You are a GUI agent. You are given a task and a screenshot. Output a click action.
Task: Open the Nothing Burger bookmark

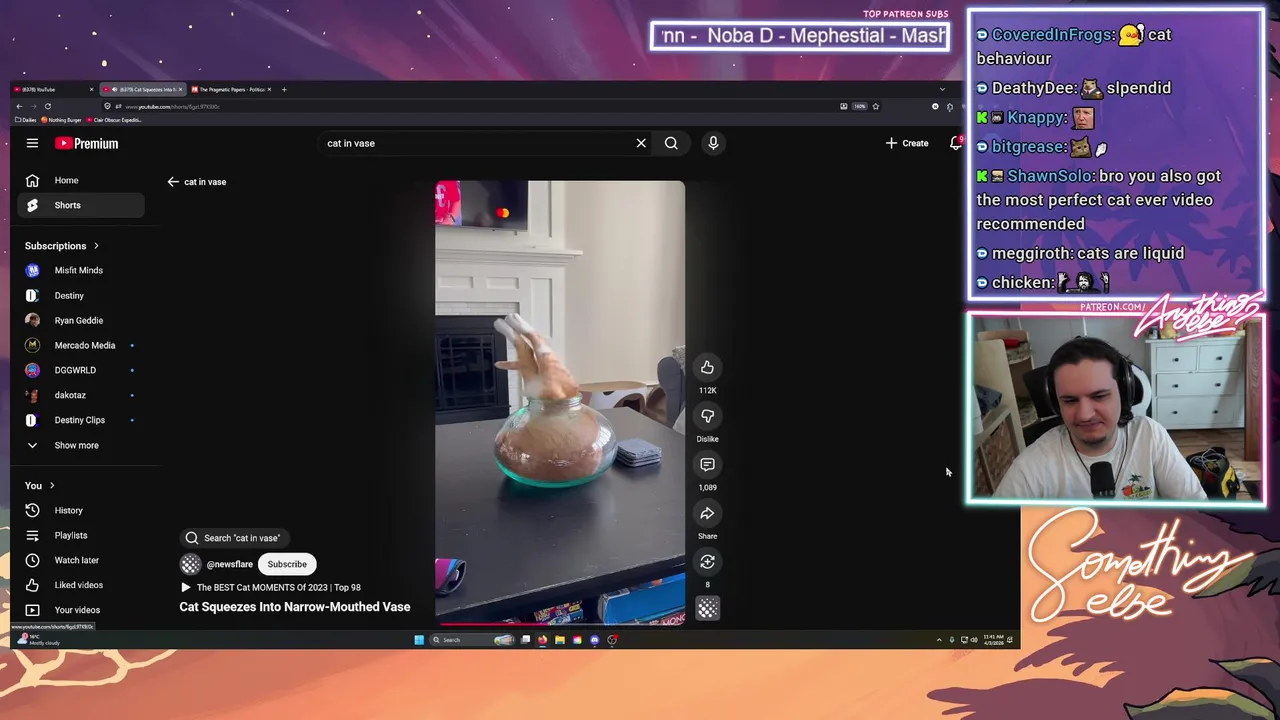pyautogui.click(x=62, y=120)
